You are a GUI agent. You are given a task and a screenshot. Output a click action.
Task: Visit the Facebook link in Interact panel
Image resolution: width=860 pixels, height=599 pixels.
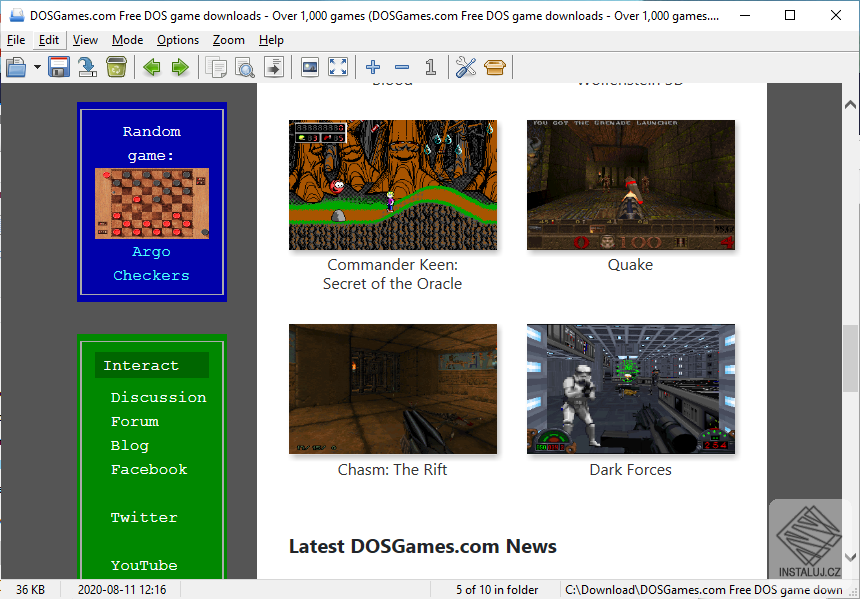148,469
